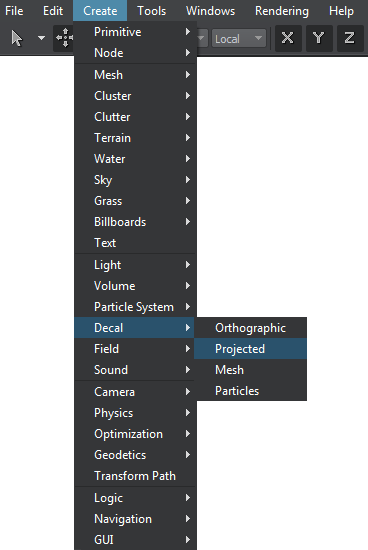Open the selector tool dropdown arrow
Viewport: 368px width, 550px height.
point(41,38)
